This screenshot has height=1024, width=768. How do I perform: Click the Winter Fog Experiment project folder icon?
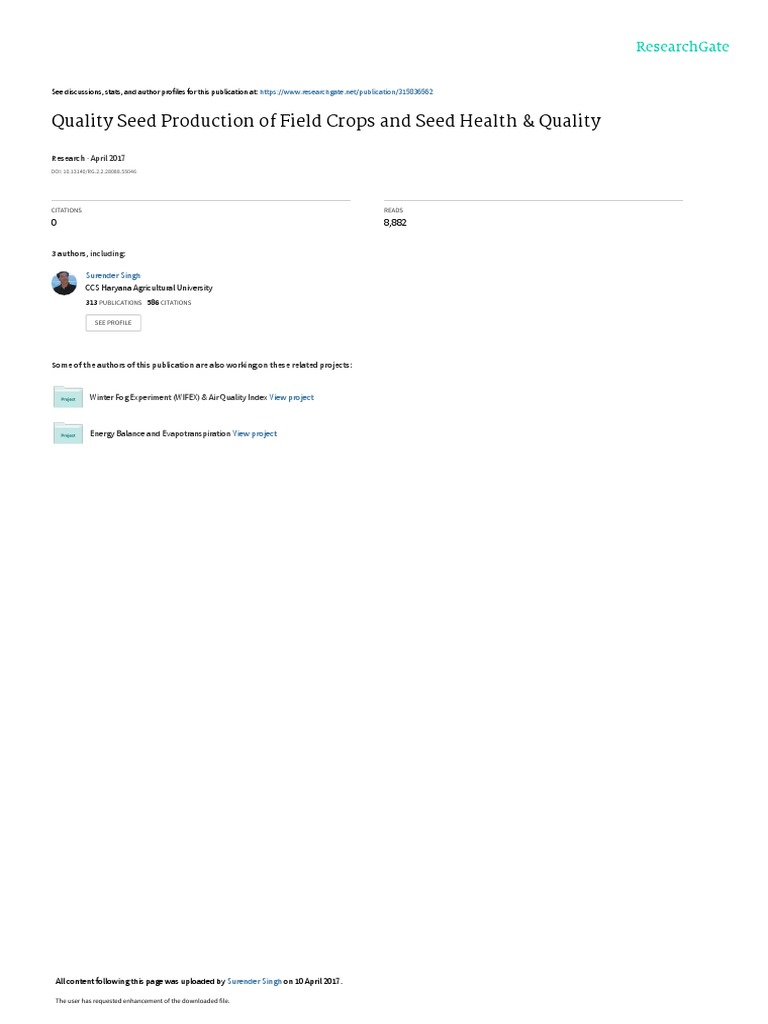(x=68, y=397)
